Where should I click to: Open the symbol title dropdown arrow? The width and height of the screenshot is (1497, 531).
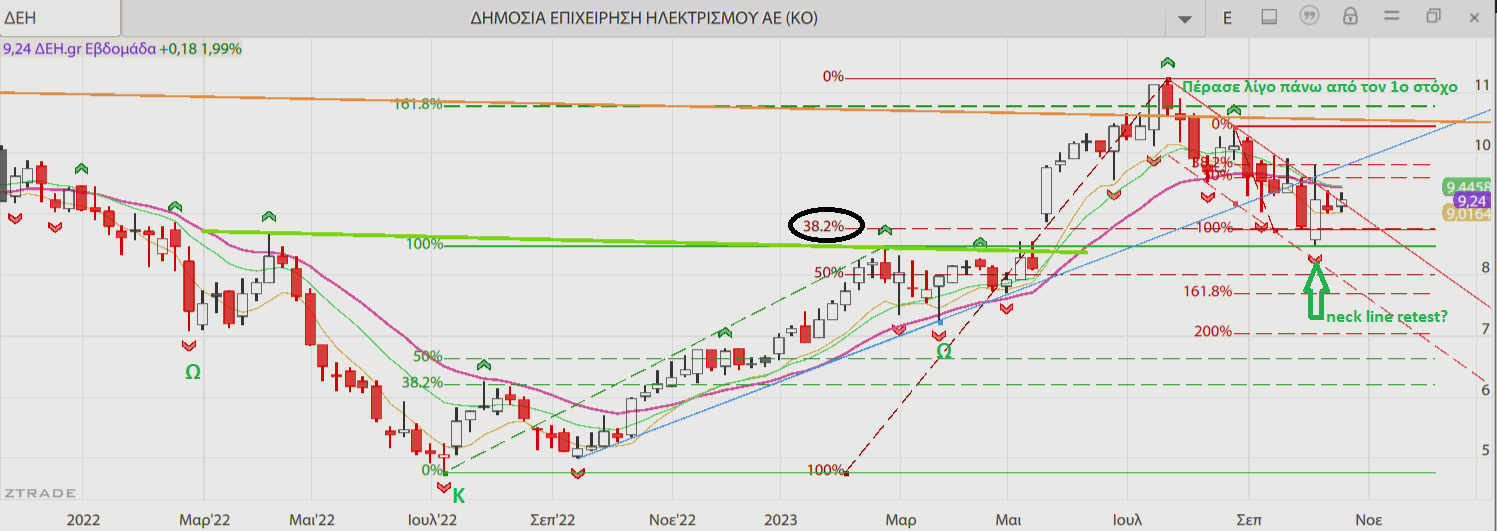pos(1186,18)
